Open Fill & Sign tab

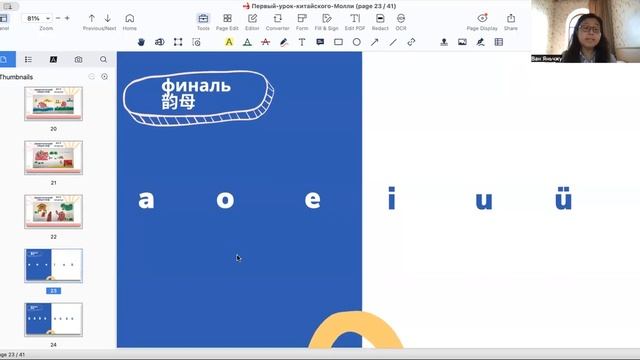pos(327,22)
